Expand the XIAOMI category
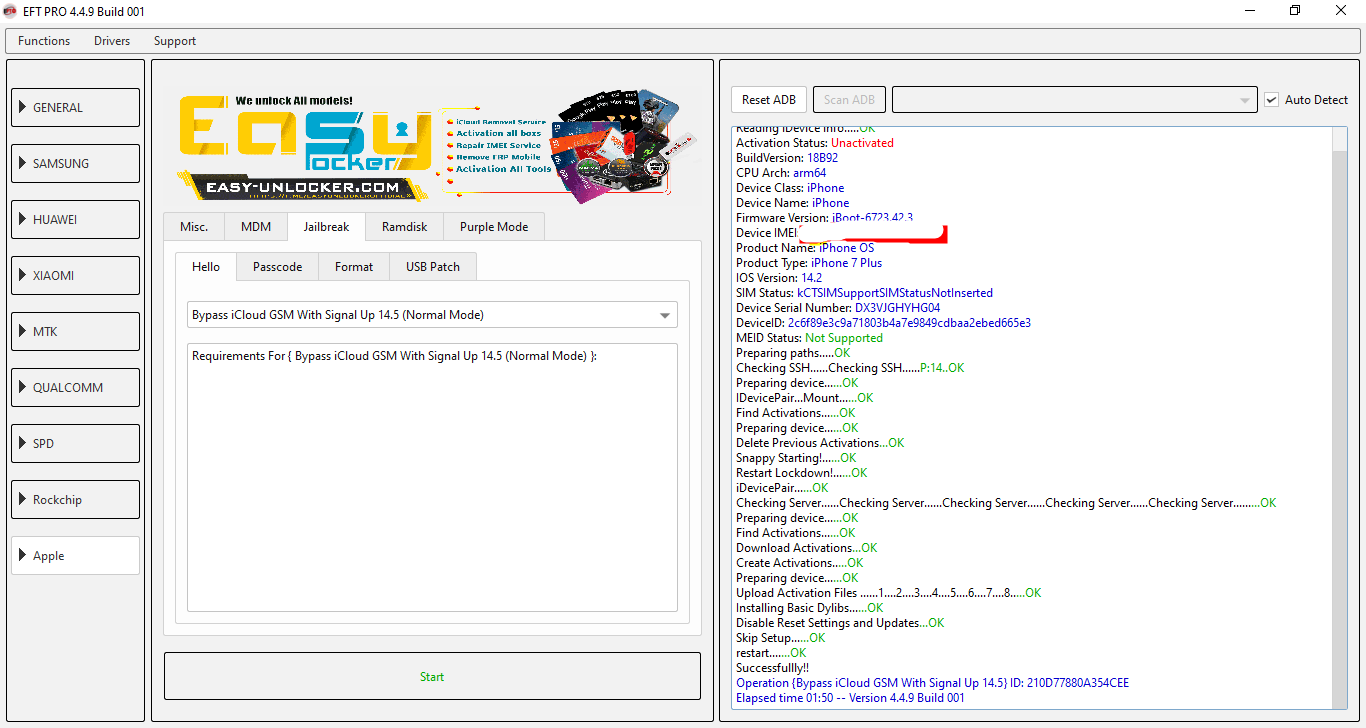Screen dimensions: 1366x728 point(76,276)
